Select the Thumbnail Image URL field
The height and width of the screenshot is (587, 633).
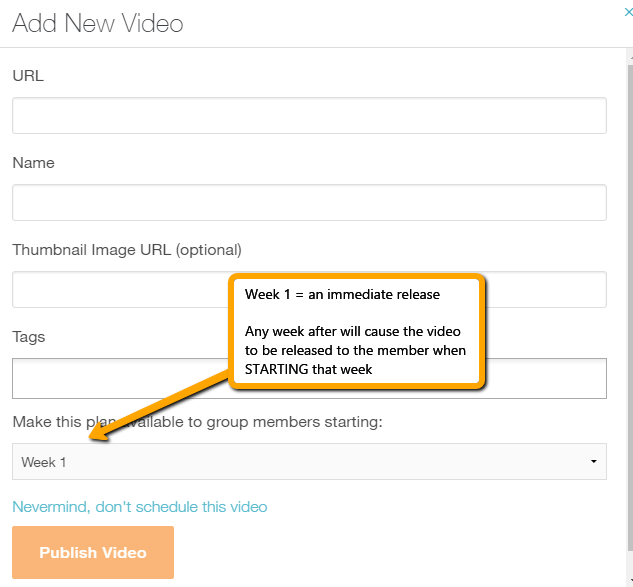[x=309, y=289]
